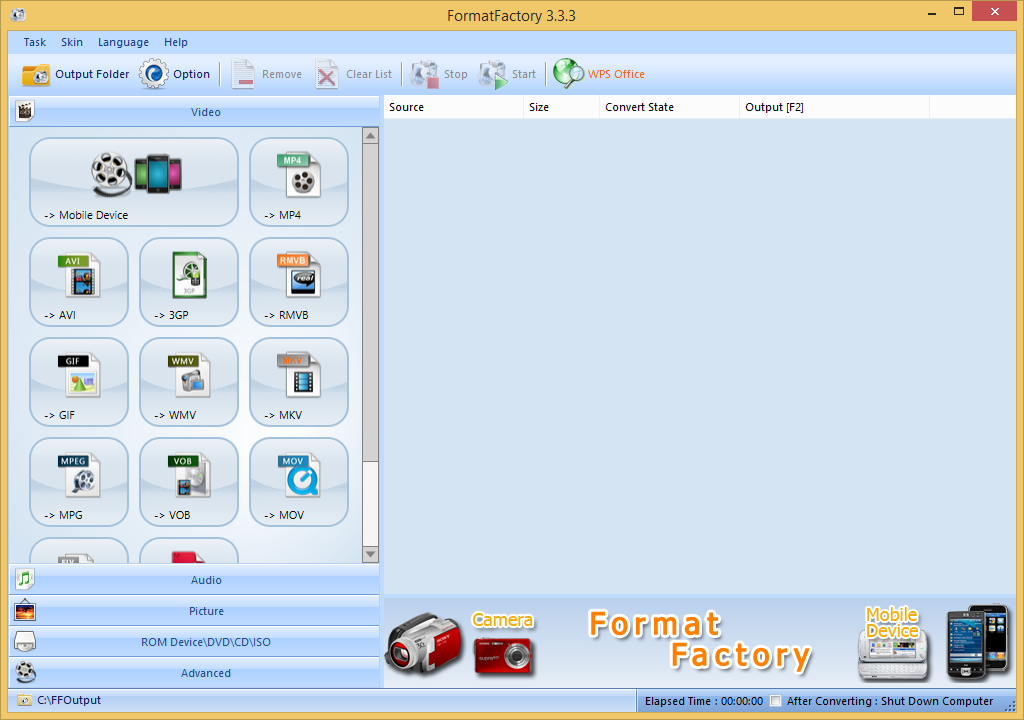Image resolution: width=1024 pixels, height=720 pixels.
Task: Click the Camera banner camcorder image
Action: pos(424,644)
